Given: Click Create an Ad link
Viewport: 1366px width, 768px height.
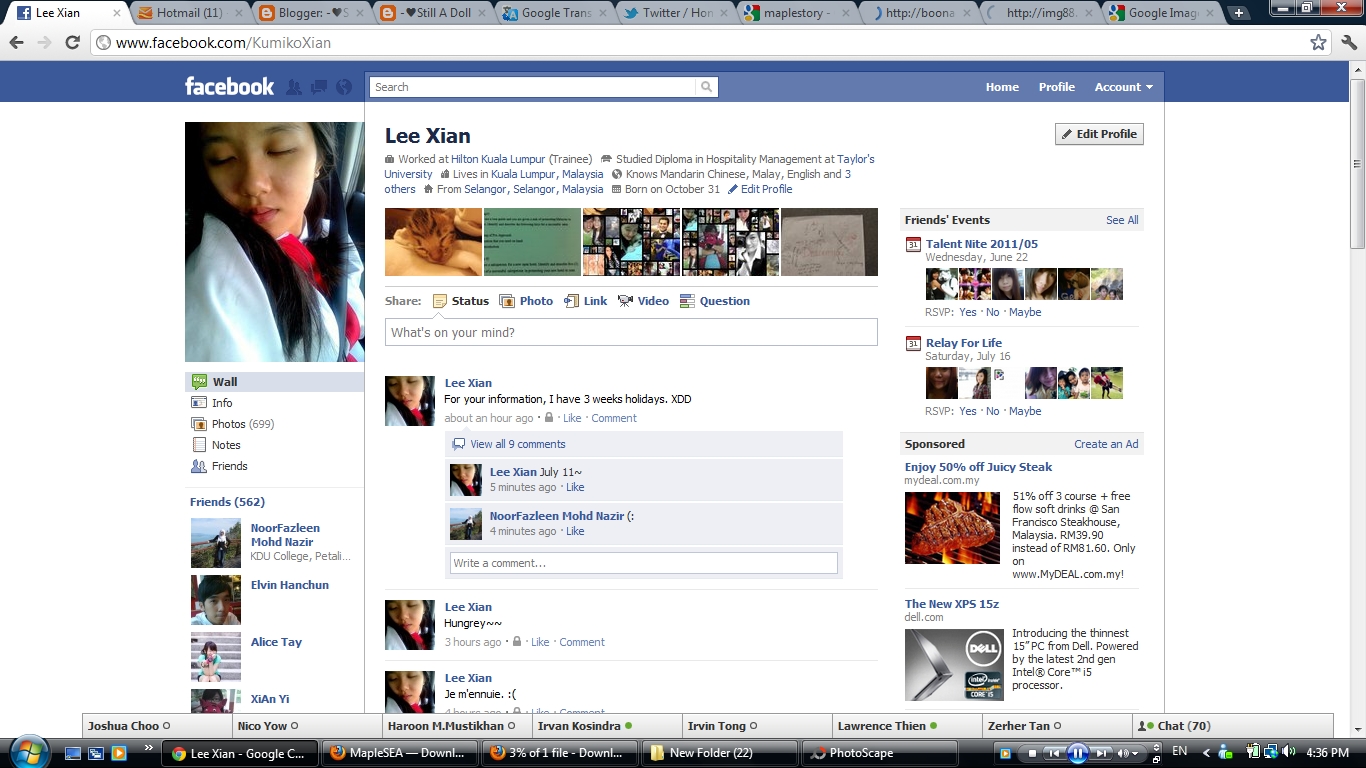Looking at the screenshot, I should coord(1106,444).
